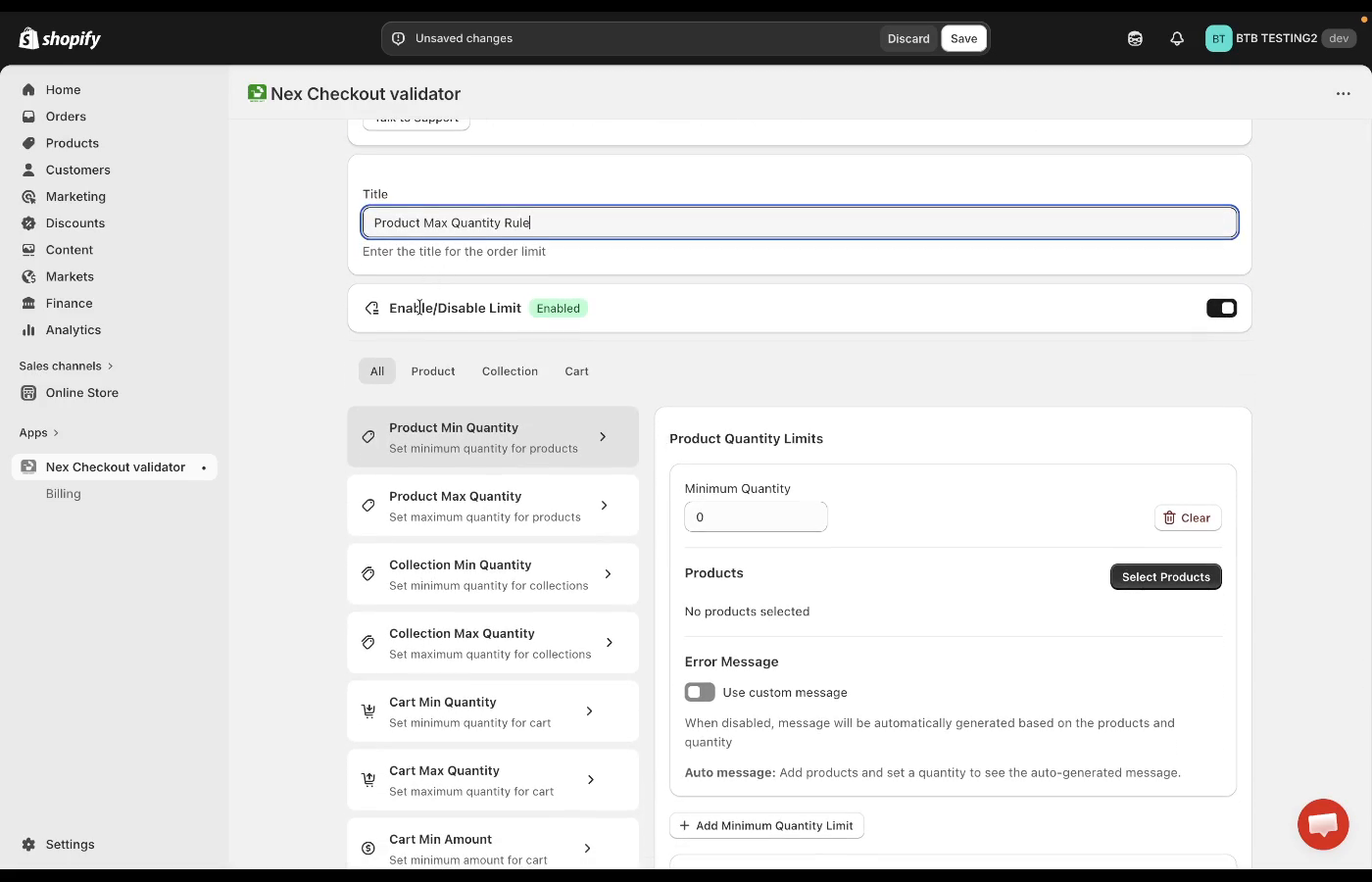Click the Product Min Quantity tag icon
Viewport: 1372px width, 882px height.
[368, 437]
